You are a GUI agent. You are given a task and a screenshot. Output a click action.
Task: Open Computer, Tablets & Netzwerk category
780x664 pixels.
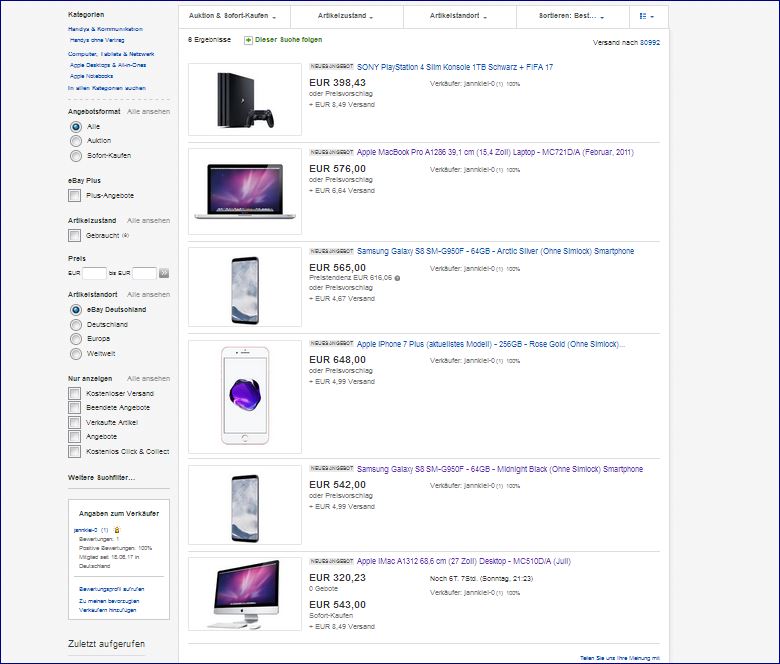[111, 54]
